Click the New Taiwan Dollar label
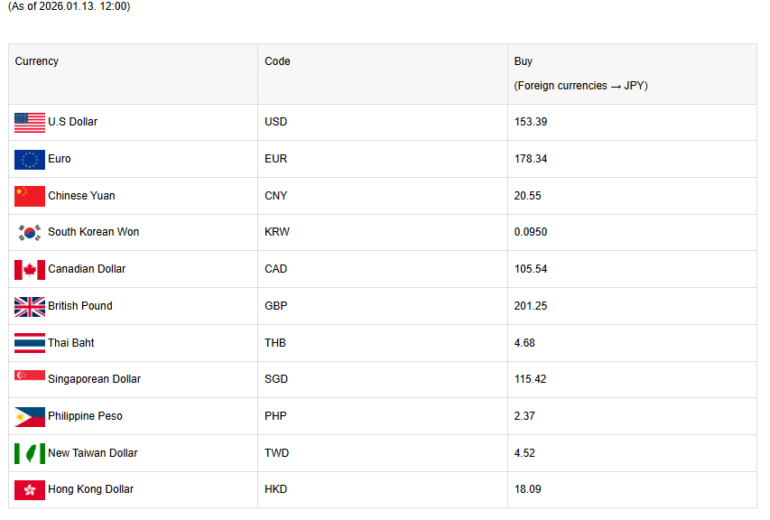 (93, 453)
